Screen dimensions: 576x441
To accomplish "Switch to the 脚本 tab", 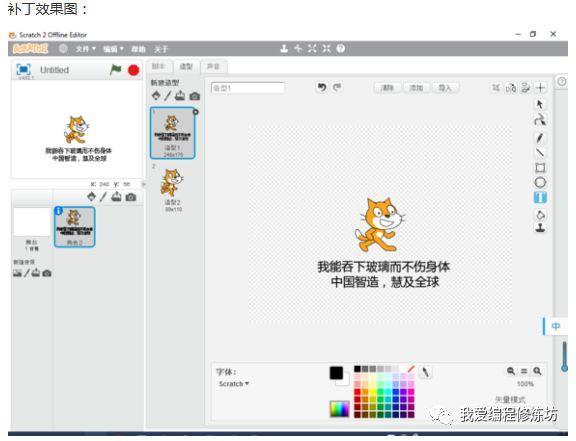I will (158, 67).
